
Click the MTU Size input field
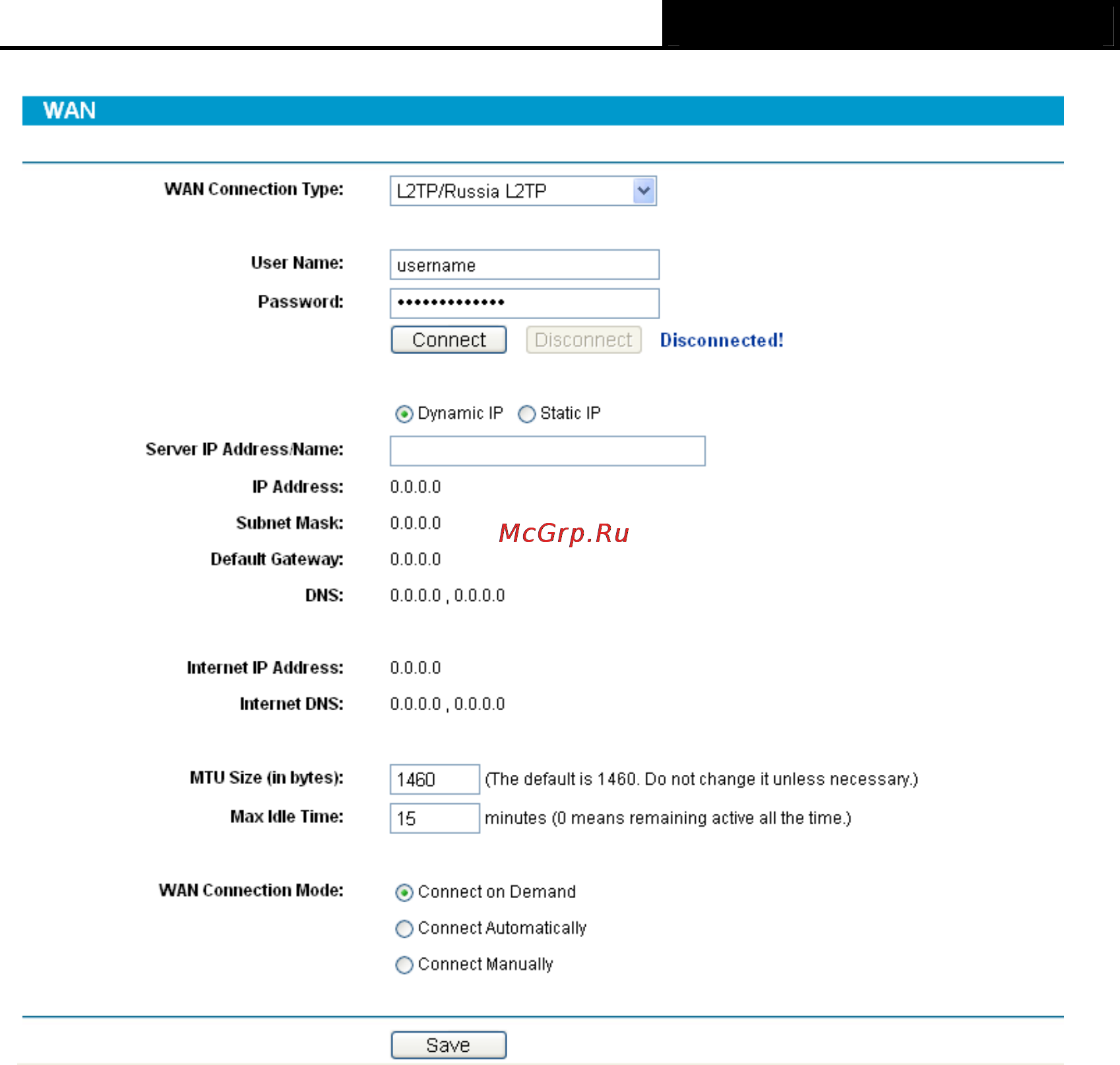[x=435, y=779]
